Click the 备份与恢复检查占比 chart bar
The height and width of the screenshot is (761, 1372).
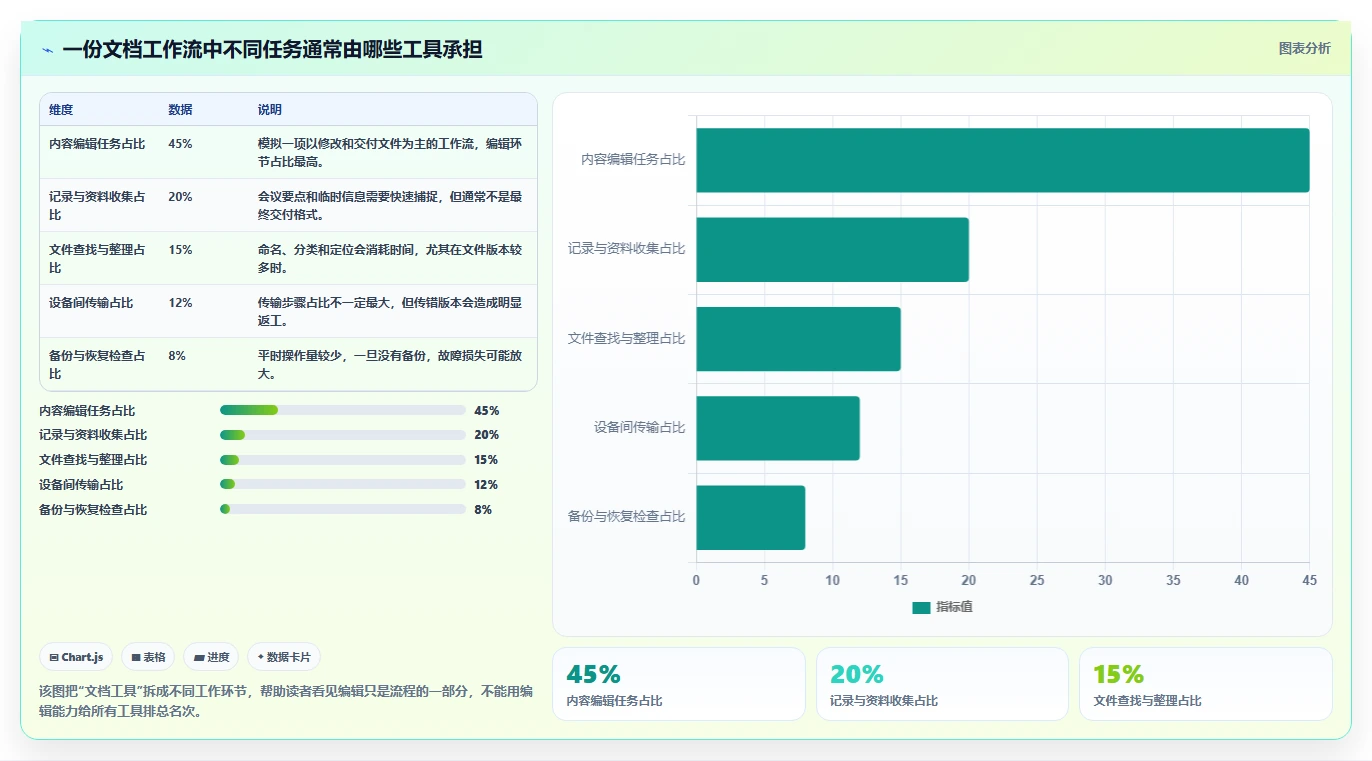[751, 517]
